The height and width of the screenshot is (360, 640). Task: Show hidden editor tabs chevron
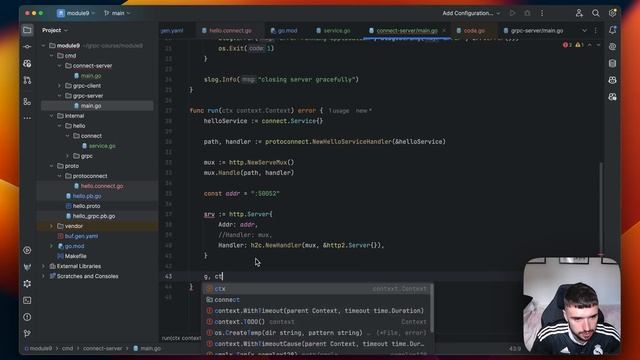click(584, 31)
